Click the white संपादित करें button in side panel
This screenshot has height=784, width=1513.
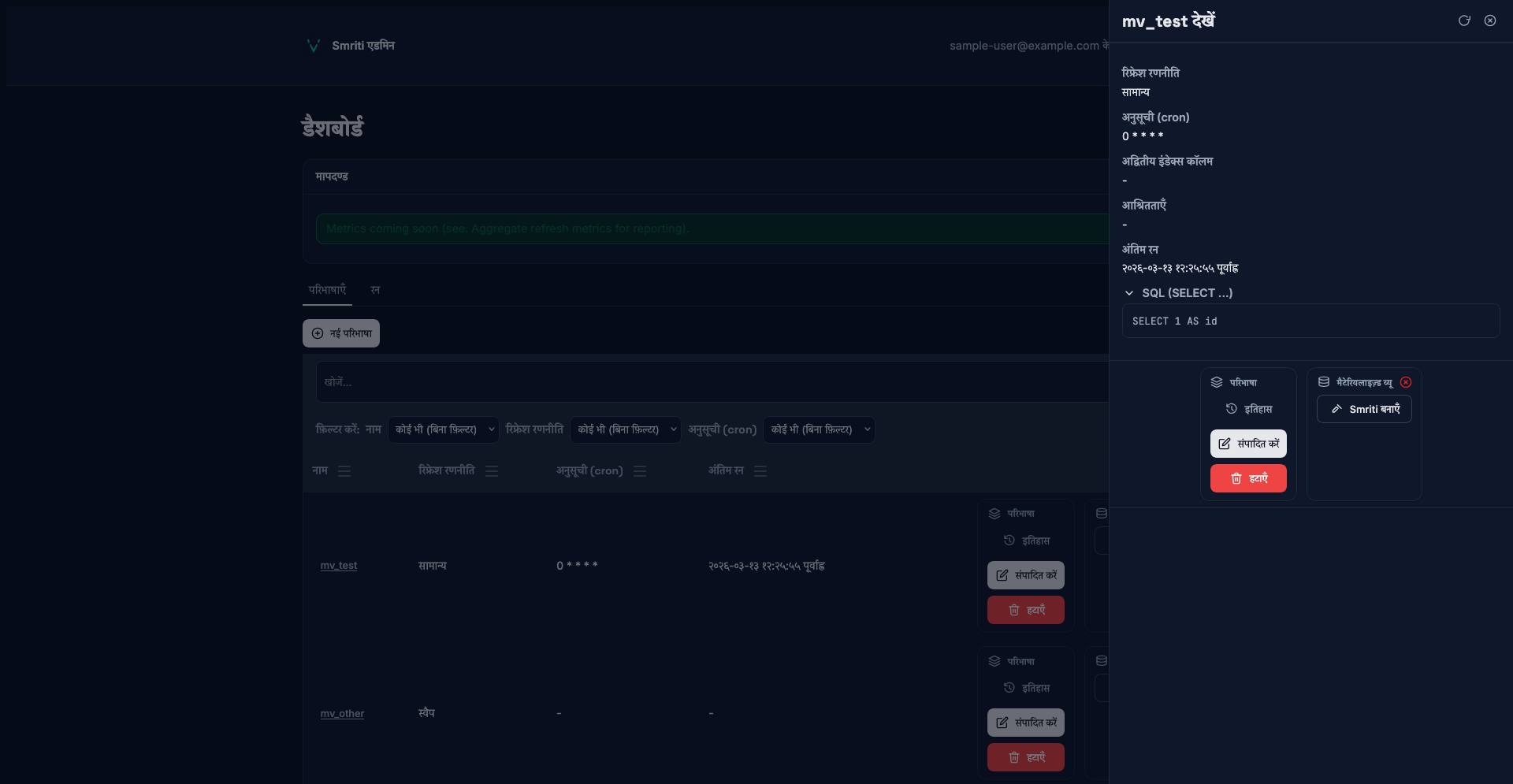tap(1248, 444)
